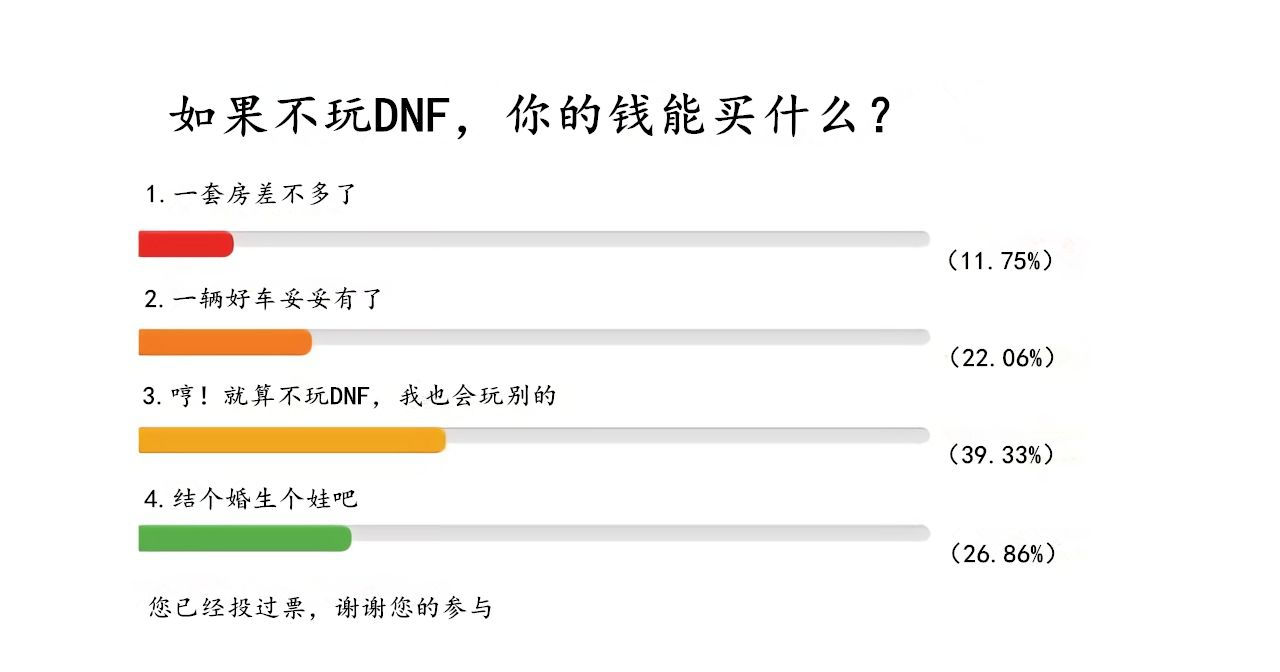Viewport: 1280px width, 672px height.
Task: Select option 1 一套房差不多了
Action: click(251, 195)
